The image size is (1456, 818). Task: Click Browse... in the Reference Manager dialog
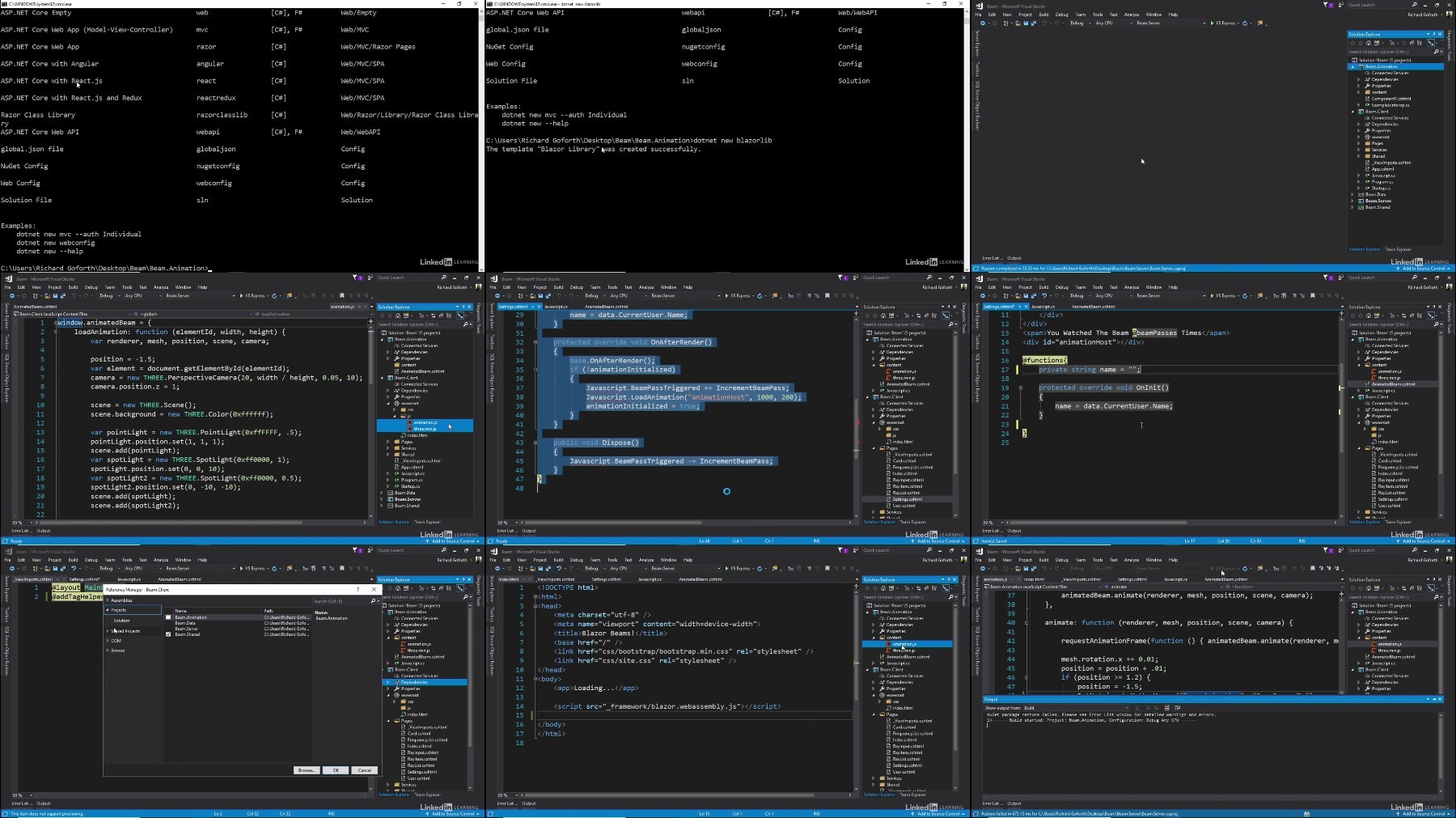click(x=307, y=770)
